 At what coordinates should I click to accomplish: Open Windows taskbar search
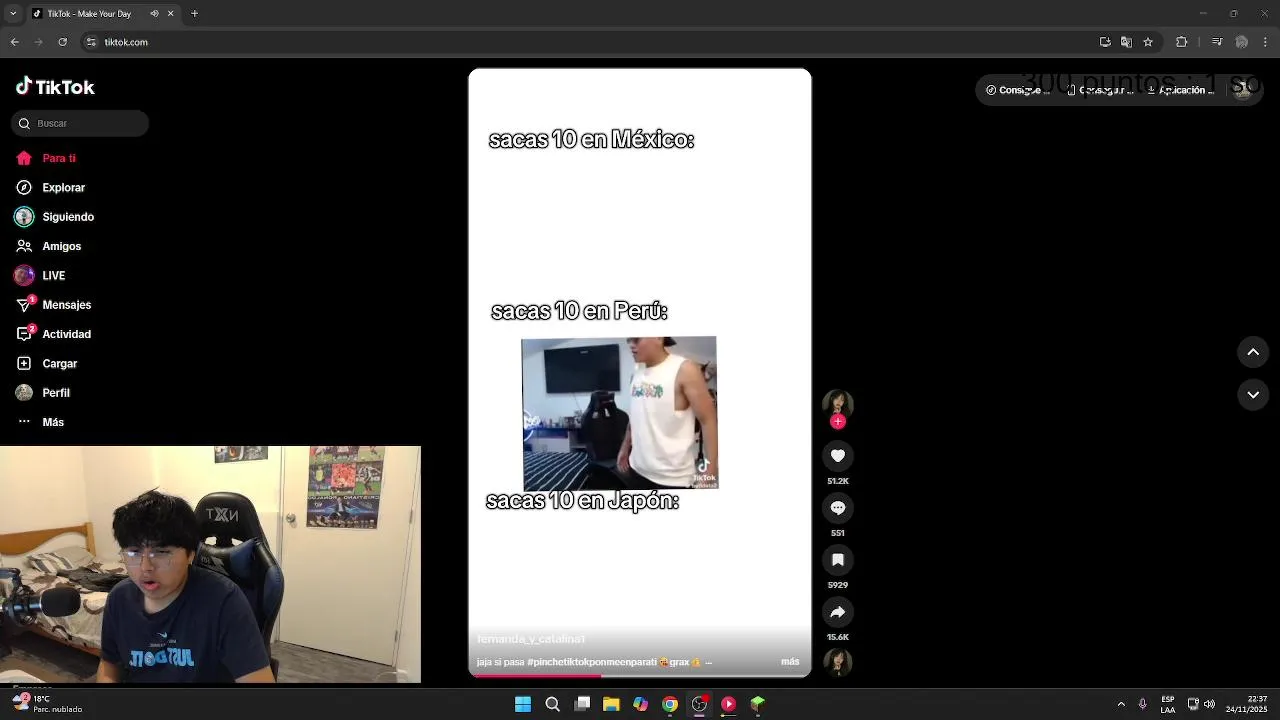pyautogui.click(x=552, y=704)
